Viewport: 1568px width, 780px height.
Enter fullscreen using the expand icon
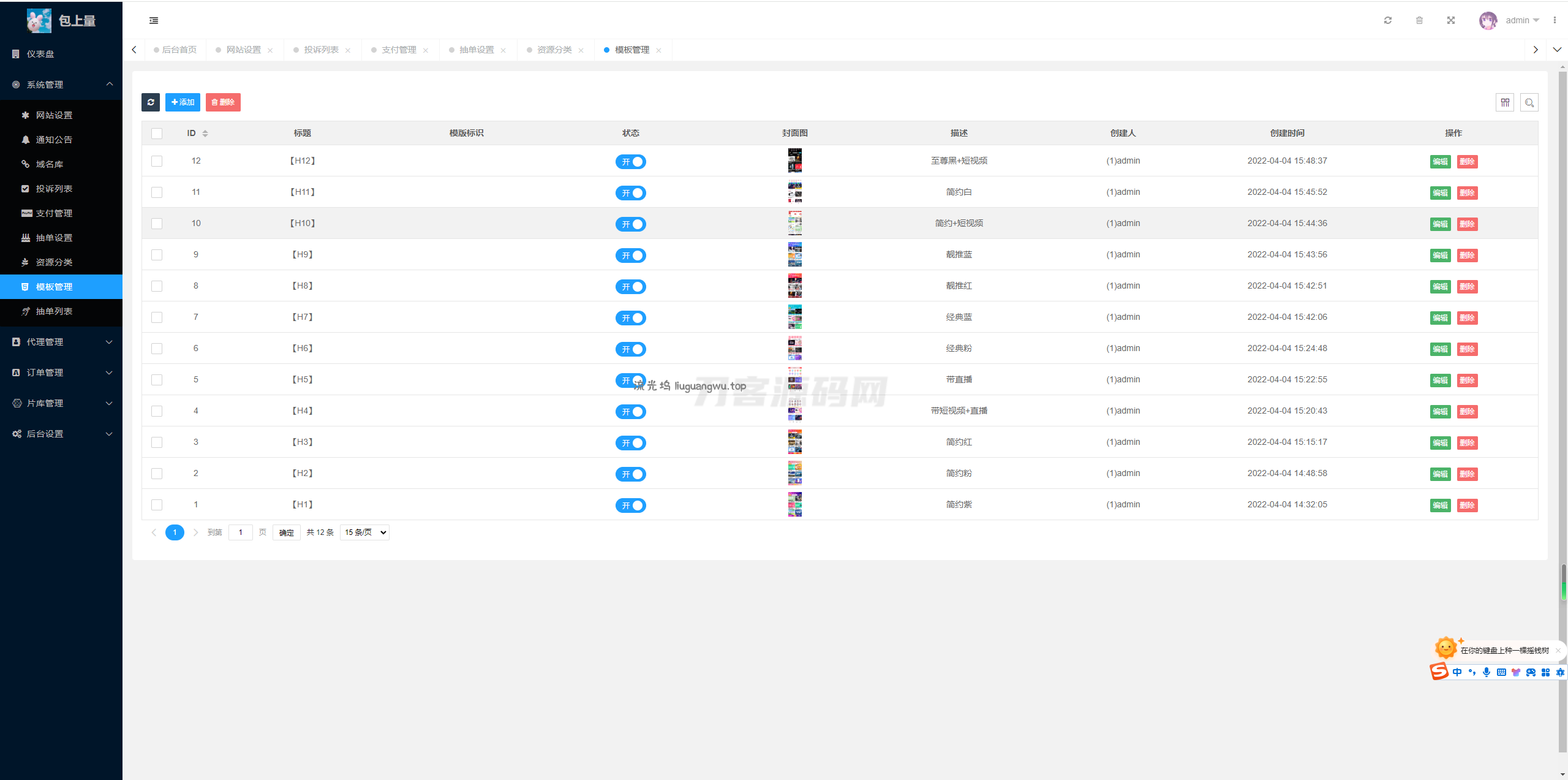click(1450, 20)
